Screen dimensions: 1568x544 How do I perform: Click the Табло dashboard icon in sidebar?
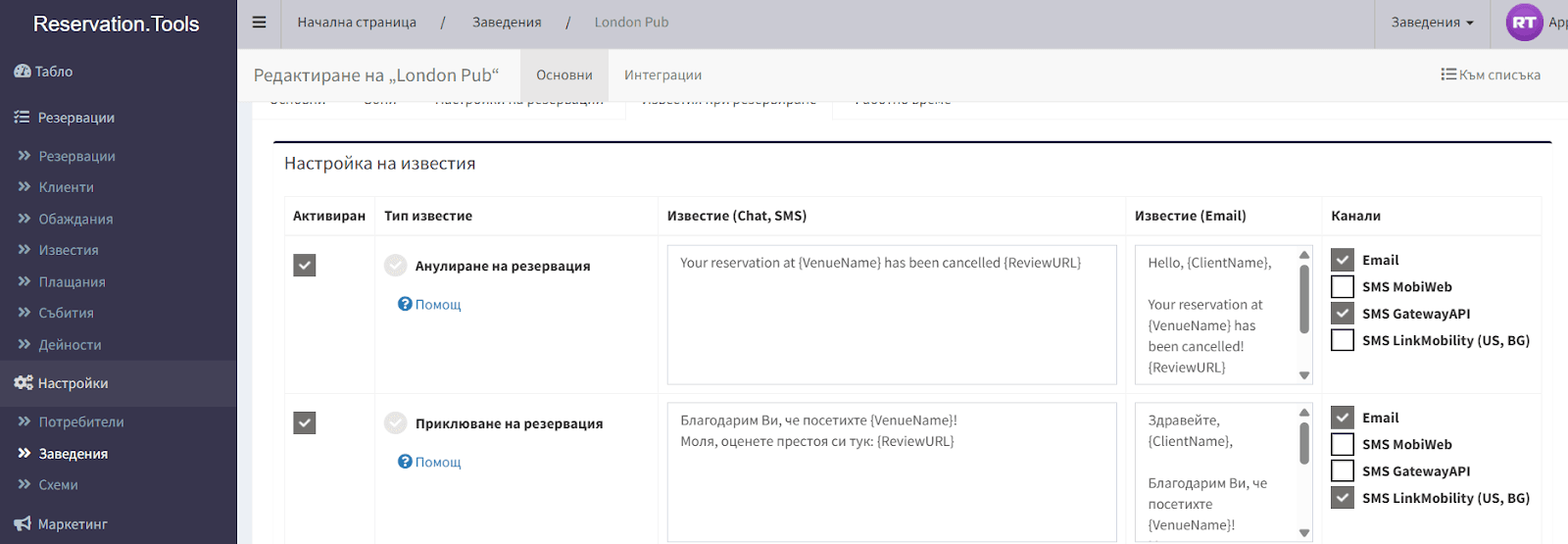click(x=23, y=72)
